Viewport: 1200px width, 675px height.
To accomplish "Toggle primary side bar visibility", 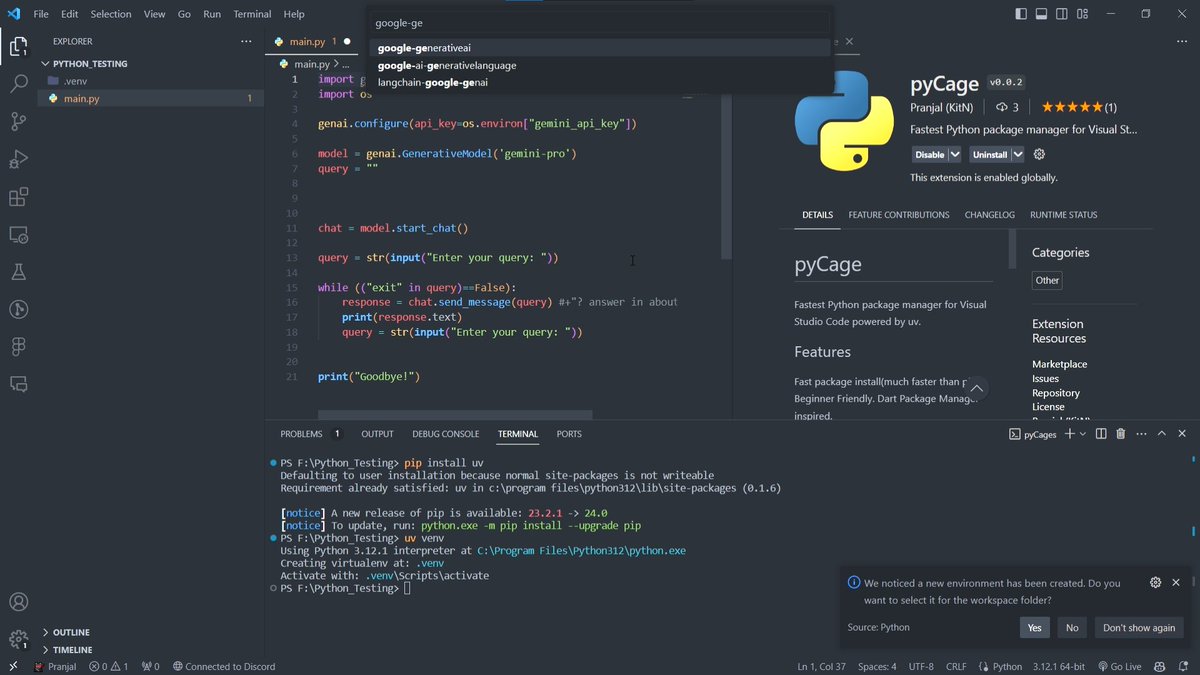I will coord(1021,14).
